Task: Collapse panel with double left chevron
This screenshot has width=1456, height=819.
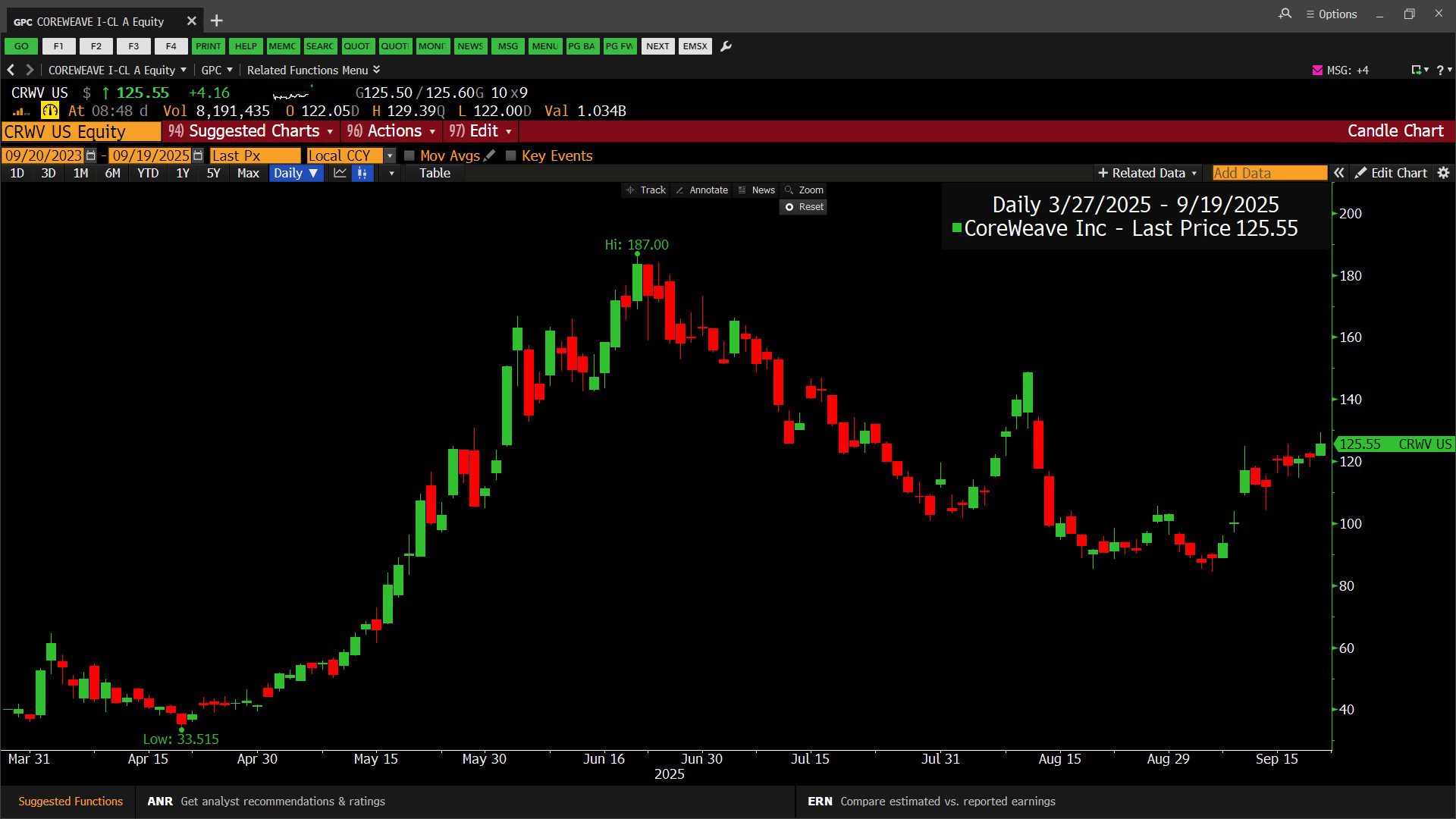Action: [x=1339, y=173]
